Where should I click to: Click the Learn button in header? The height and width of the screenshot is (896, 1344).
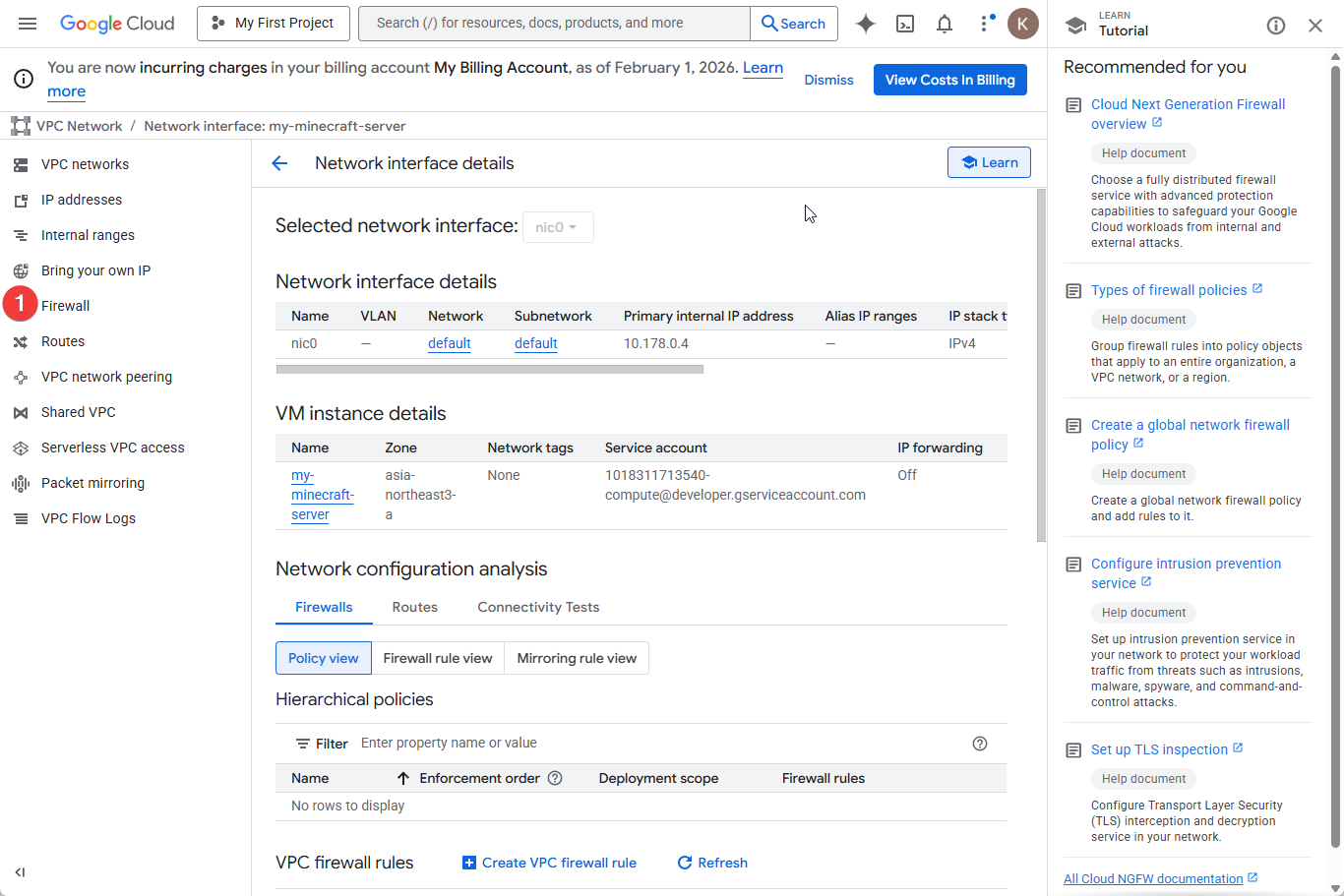(989, 162)
